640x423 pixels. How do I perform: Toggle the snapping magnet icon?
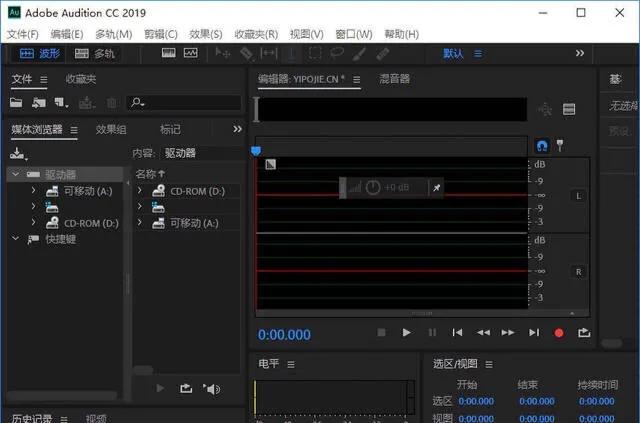(x=541, y=146)
